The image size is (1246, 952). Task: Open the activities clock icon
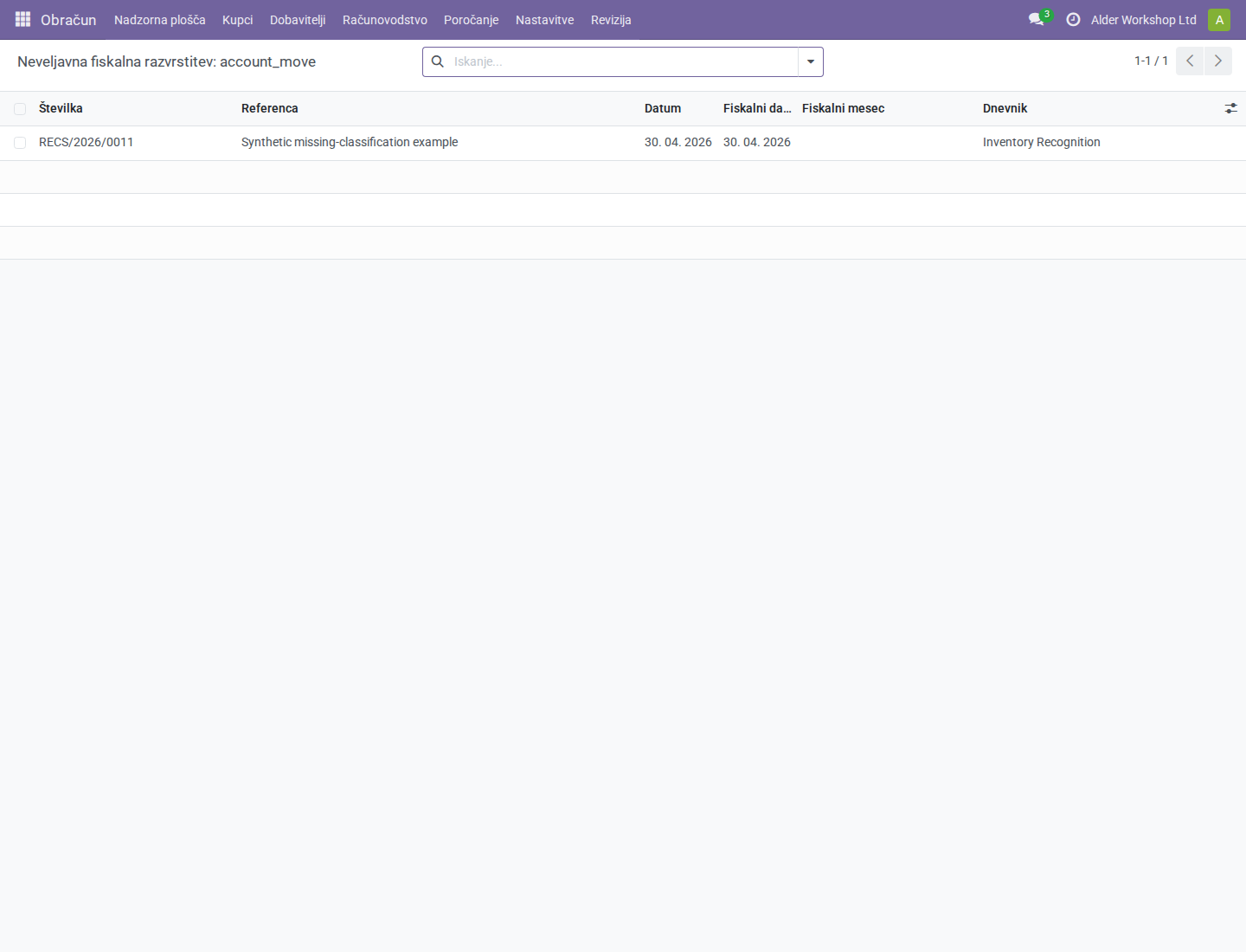point(1073,19)
